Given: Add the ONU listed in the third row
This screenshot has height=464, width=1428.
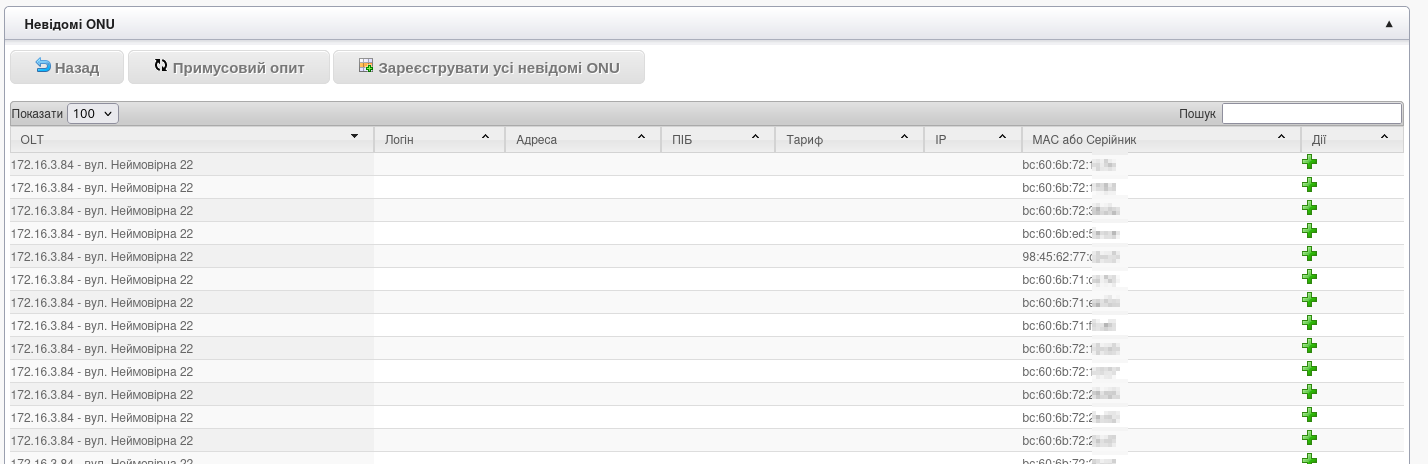Looking at the screenshot, I should tap(1309, 208).
